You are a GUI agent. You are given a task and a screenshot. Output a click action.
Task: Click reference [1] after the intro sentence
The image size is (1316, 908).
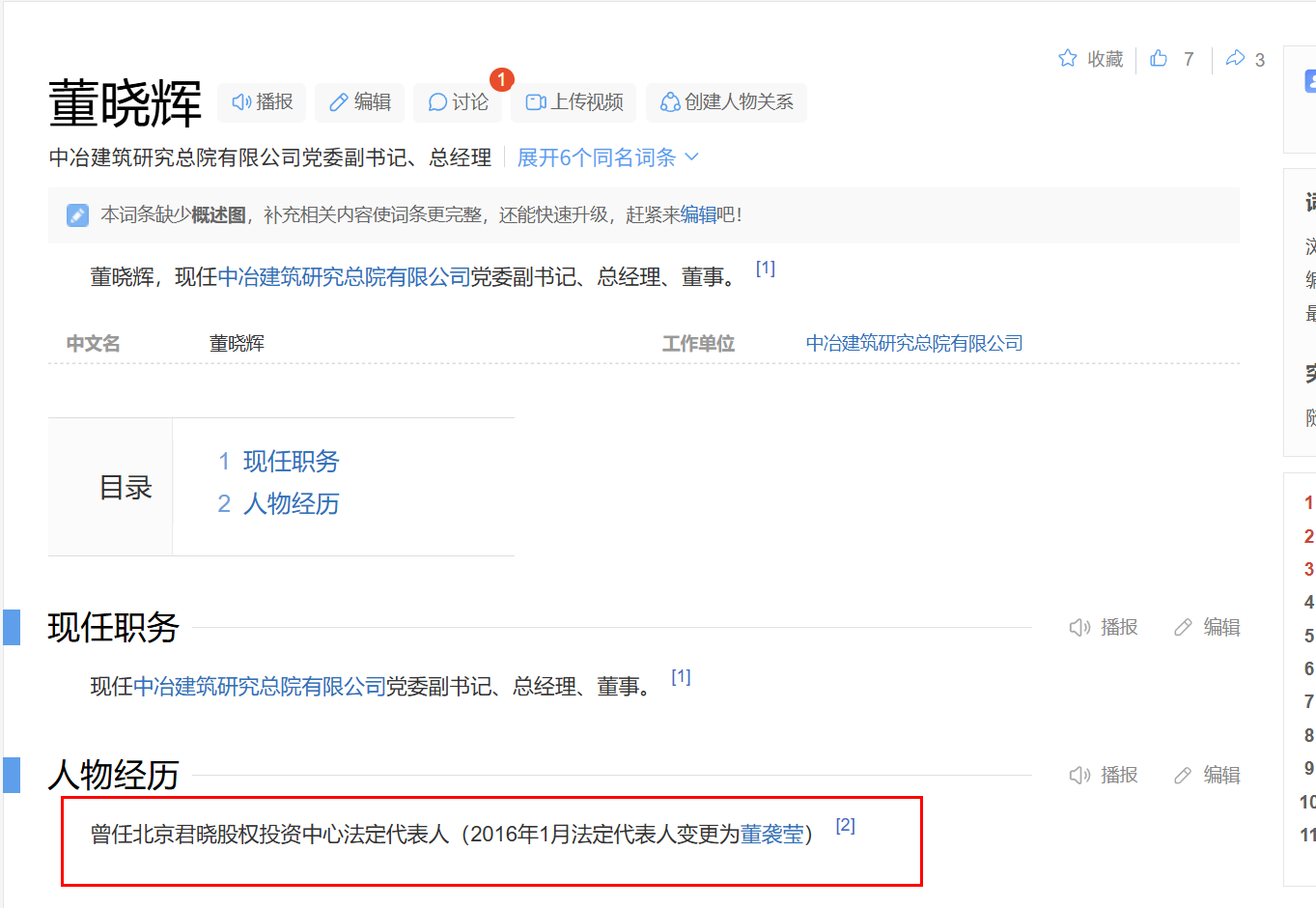766,269
